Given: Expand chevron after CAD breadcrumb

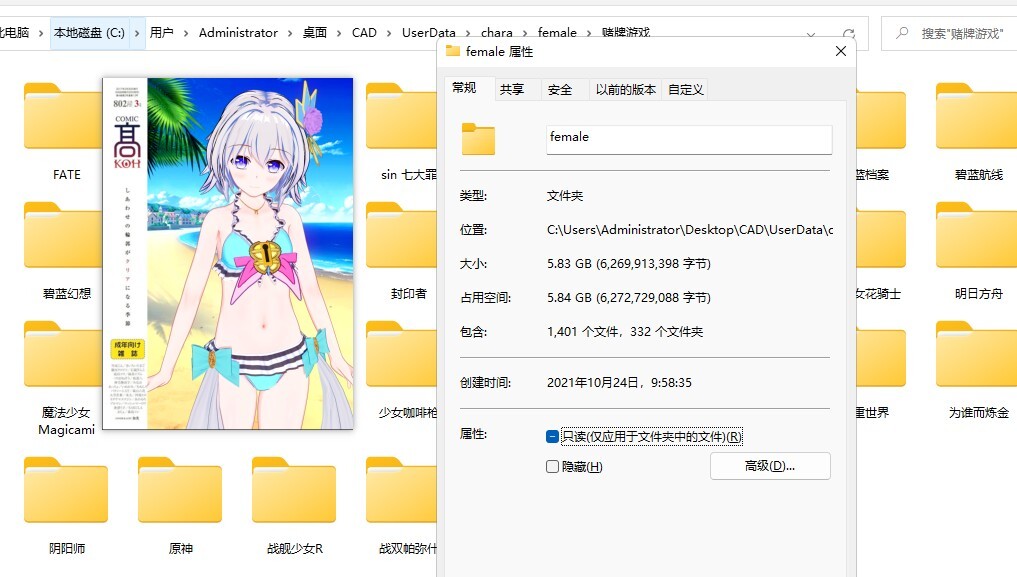Looking at the screenshot, I should click(x=389, y=33).
